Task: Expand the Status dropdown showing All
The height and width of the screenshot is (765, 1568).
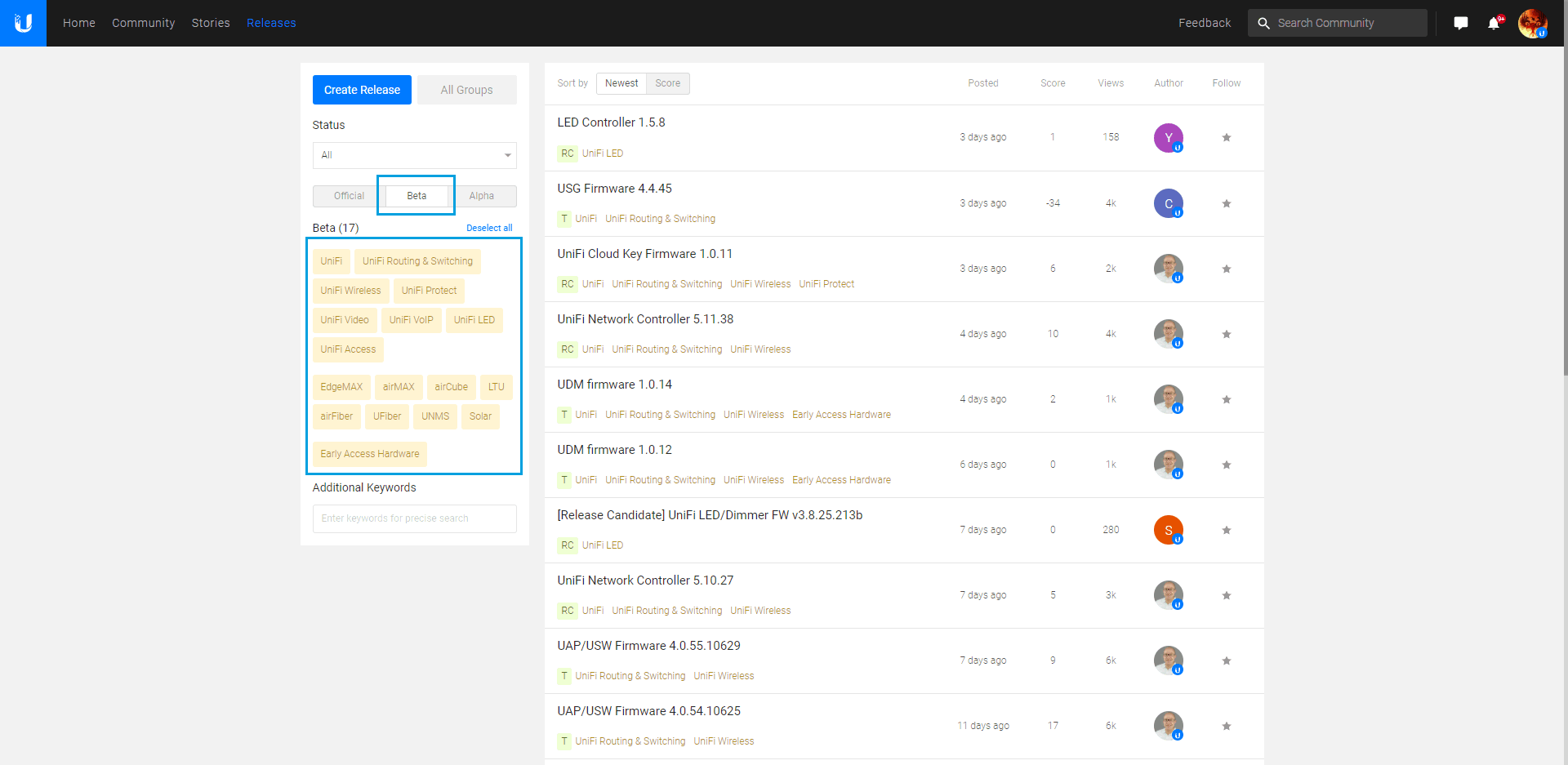Action: (x=414, y=155)
